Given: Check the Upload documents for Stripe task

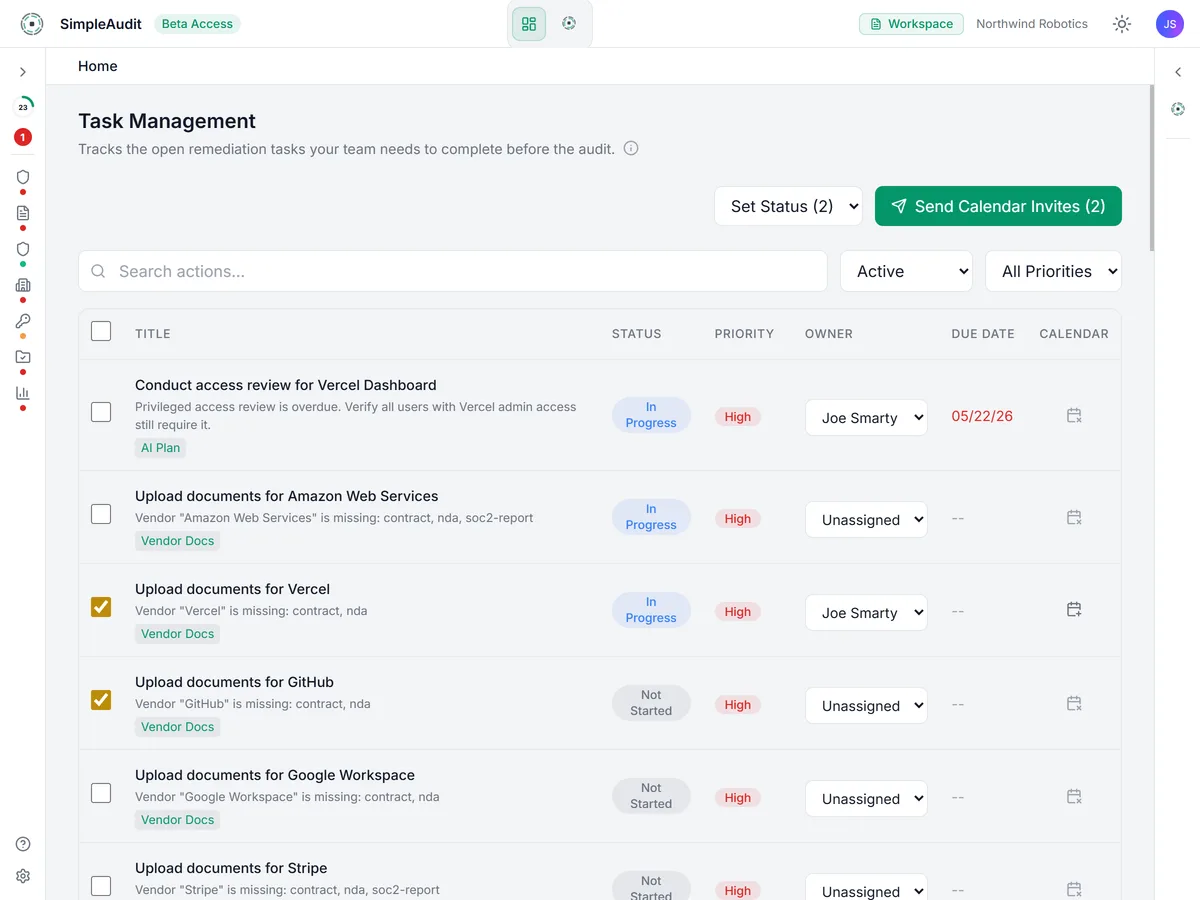Looking at the screenshot, I should click(x=101, y=886).
